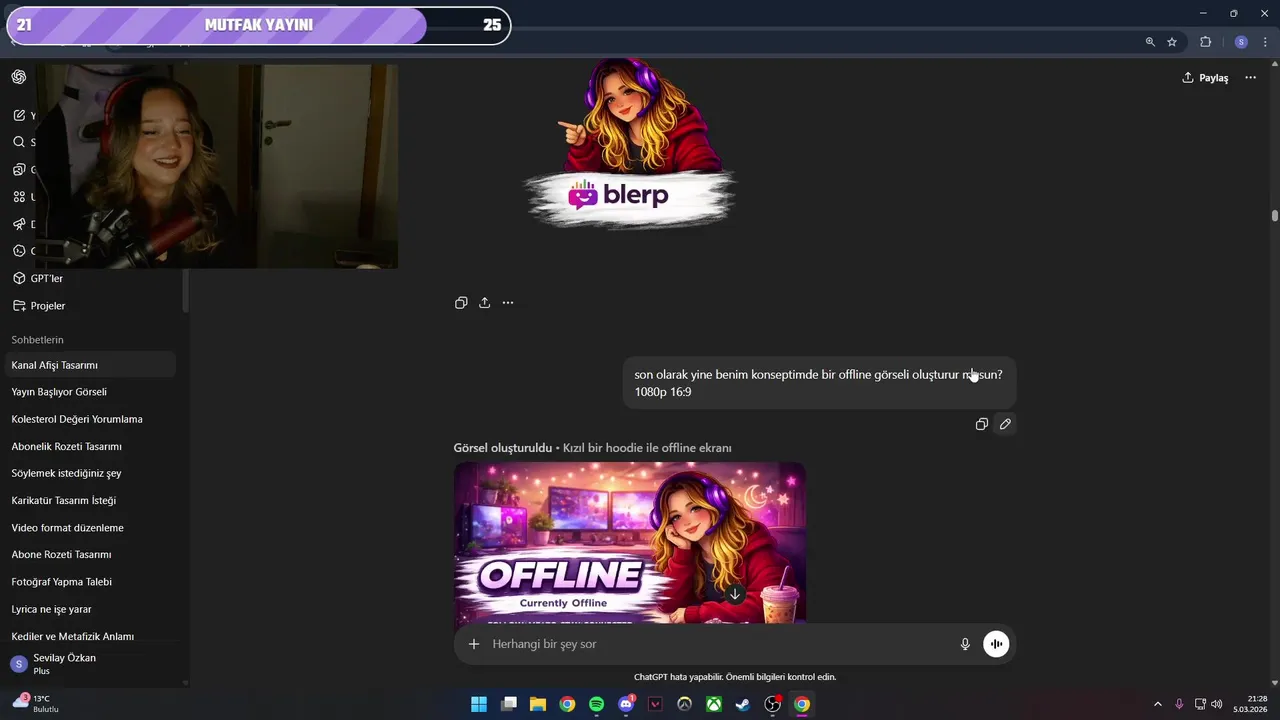Open the Fotoğraf Yapma Talebi chat
Image resolution: width=1280 pixels, height=720 pixels.
click(x=90, y=581)
